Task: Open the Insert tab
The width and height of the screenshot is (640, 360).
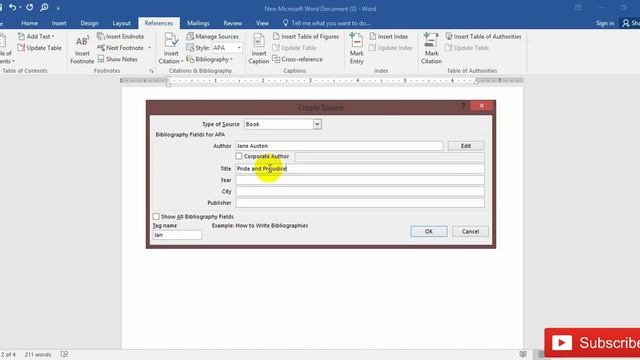Action: (x=59, y=23)
